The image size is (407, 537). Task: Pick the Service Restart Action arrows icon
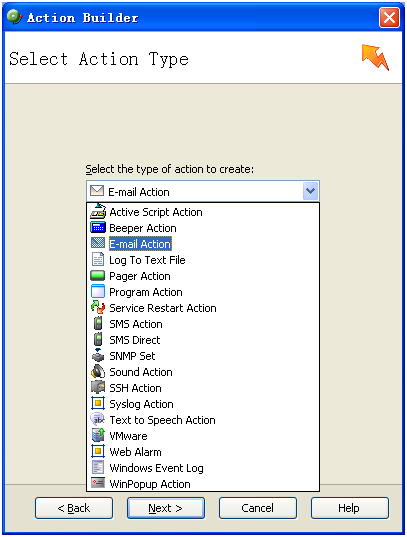[x=98, y=307]
